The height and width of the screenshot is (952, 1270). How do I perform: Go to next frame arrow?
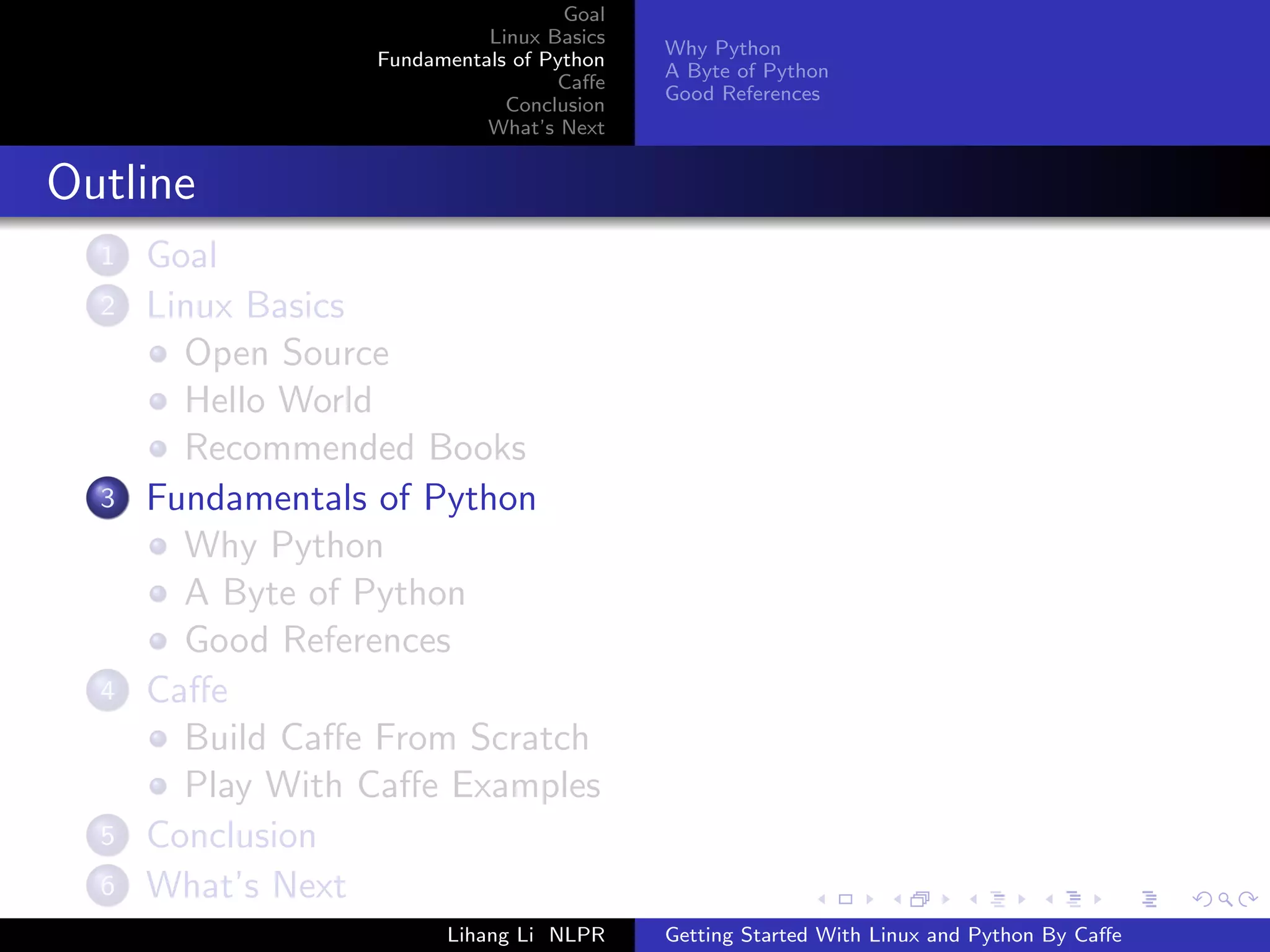(946, 899)
